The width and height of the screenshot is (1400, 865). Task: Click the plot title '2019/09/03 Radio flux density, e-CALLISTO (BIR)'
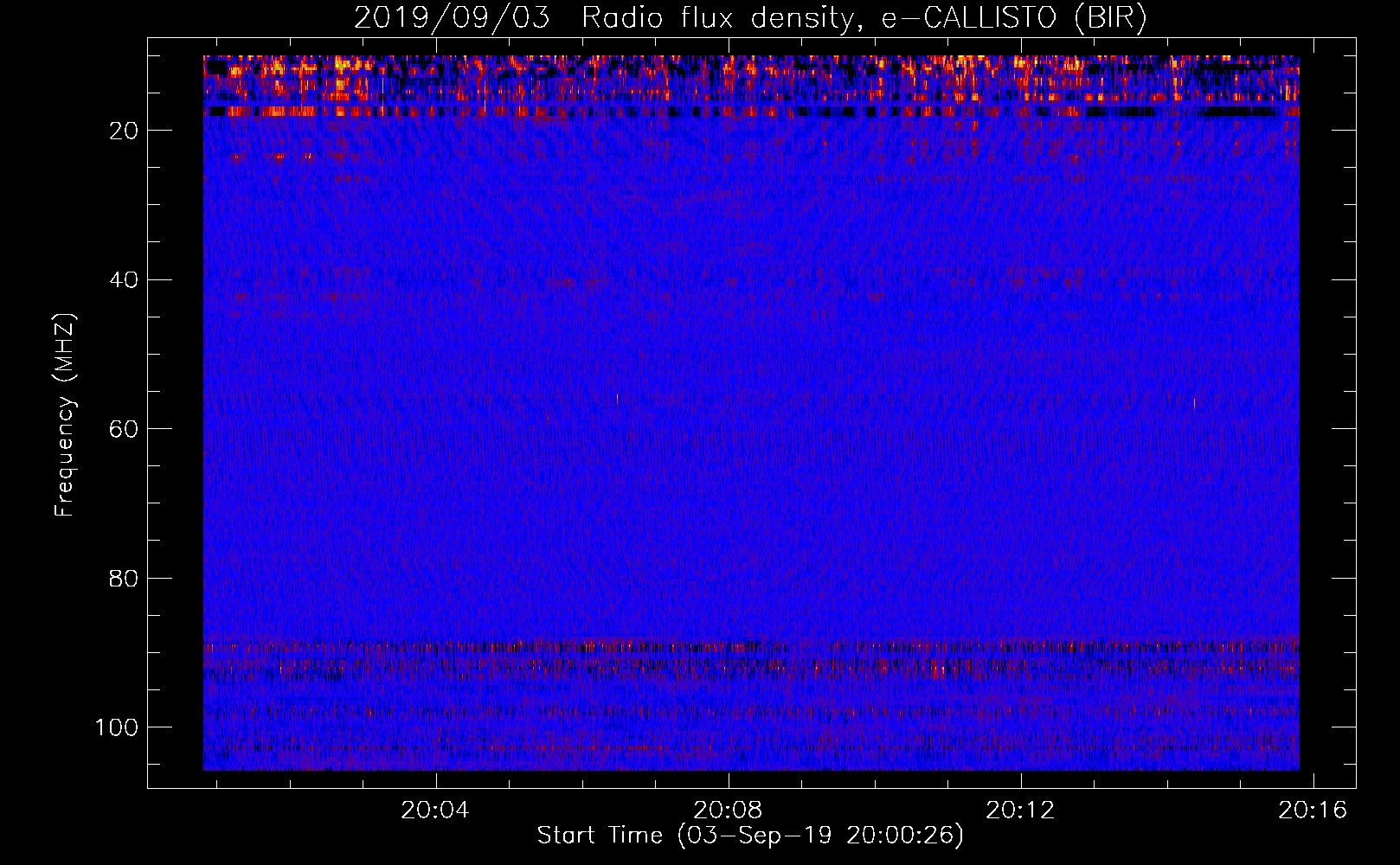[750, 18]
